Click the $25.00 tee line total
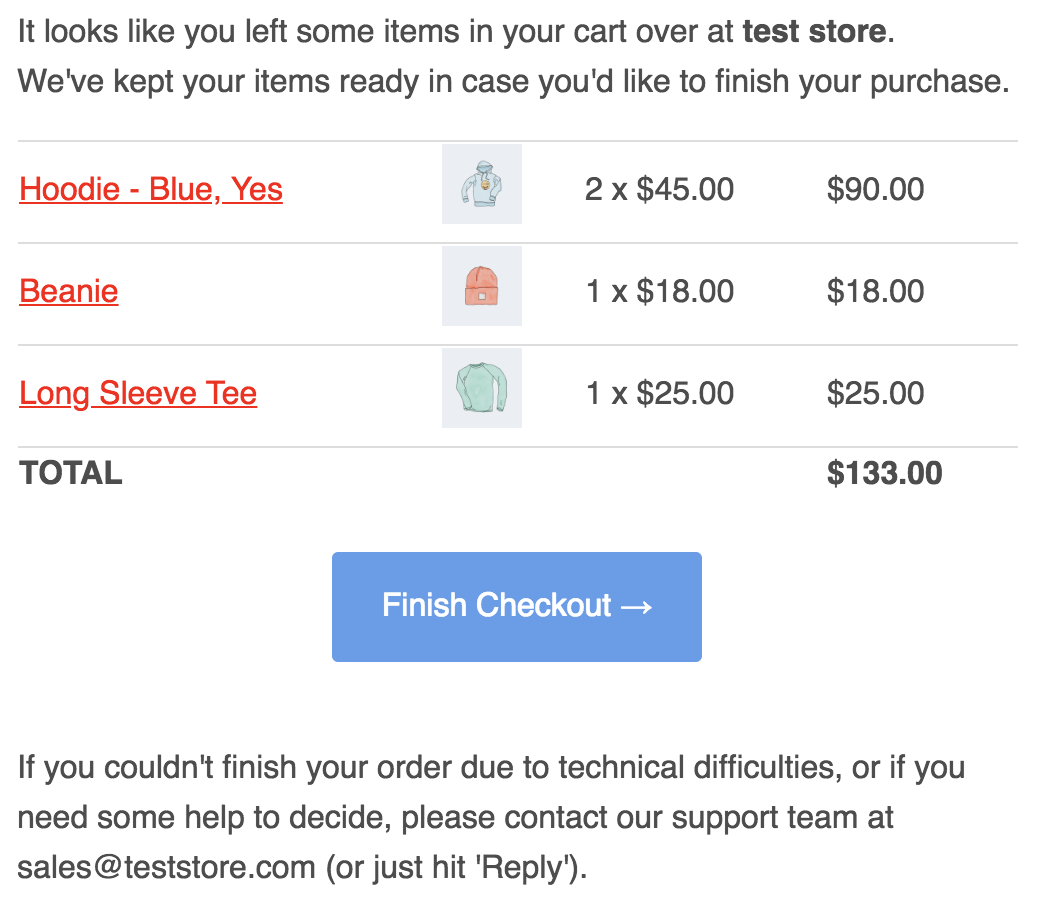 click(875, 393)
